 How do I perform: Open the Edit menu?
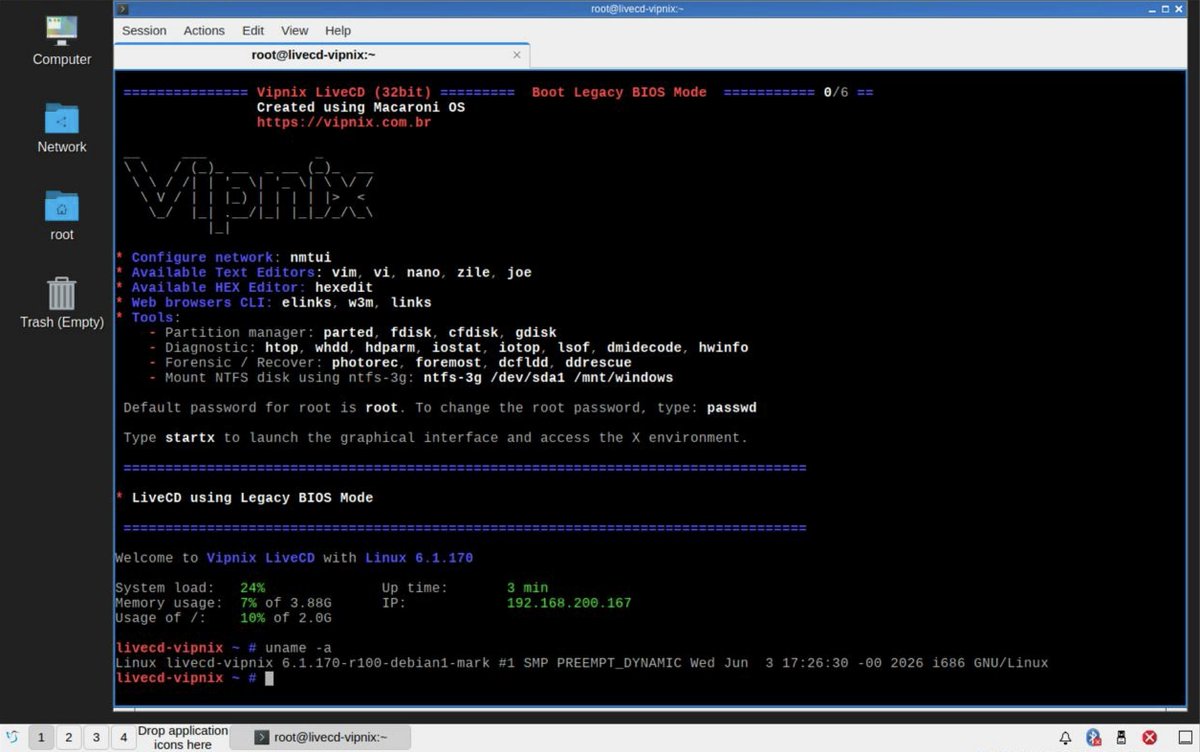click(253, 31)
